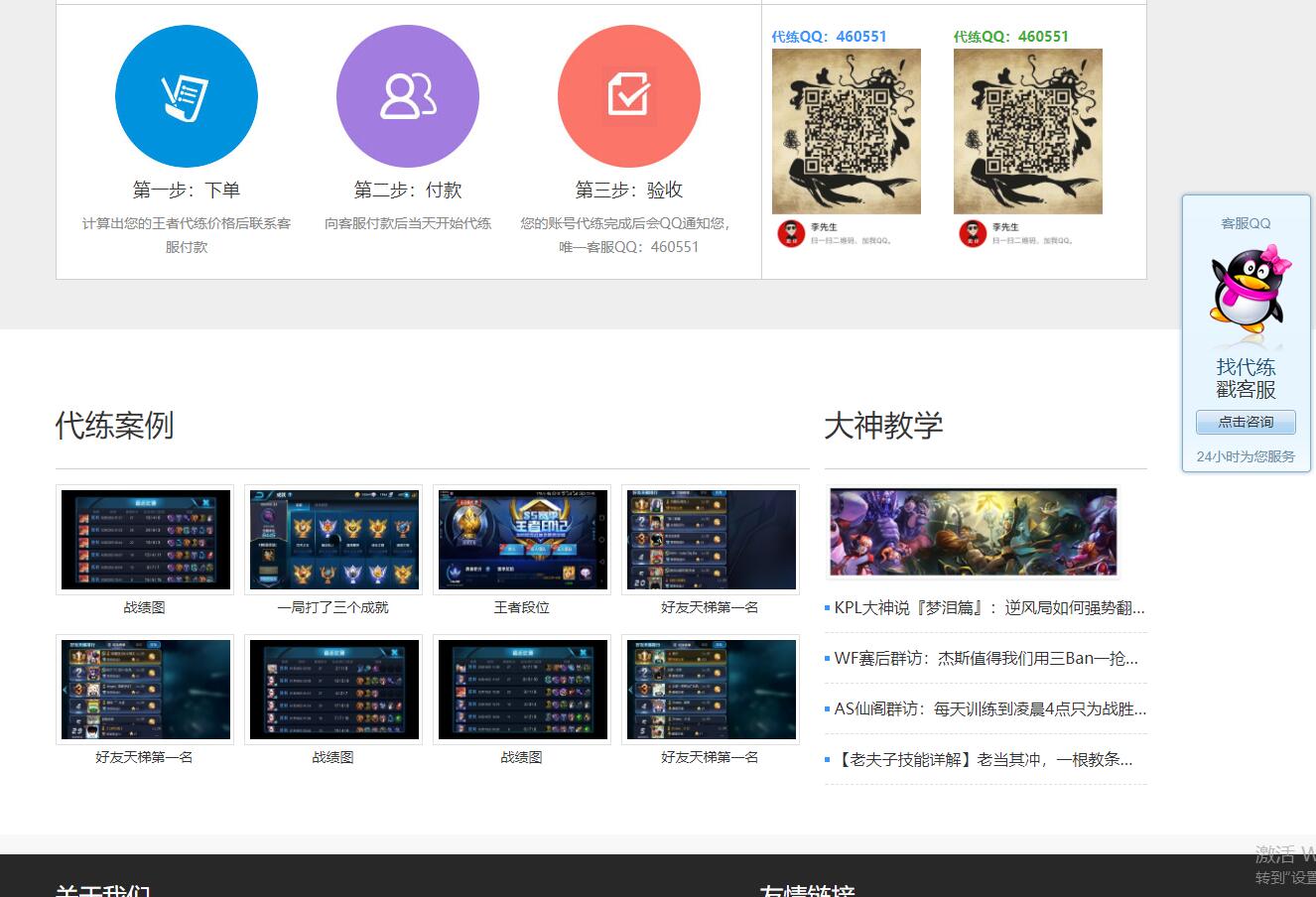This screenshot has height=897, width=1316.
Task: Click the blue bullet before the KPL article
Action: click(x=829, y=607)
